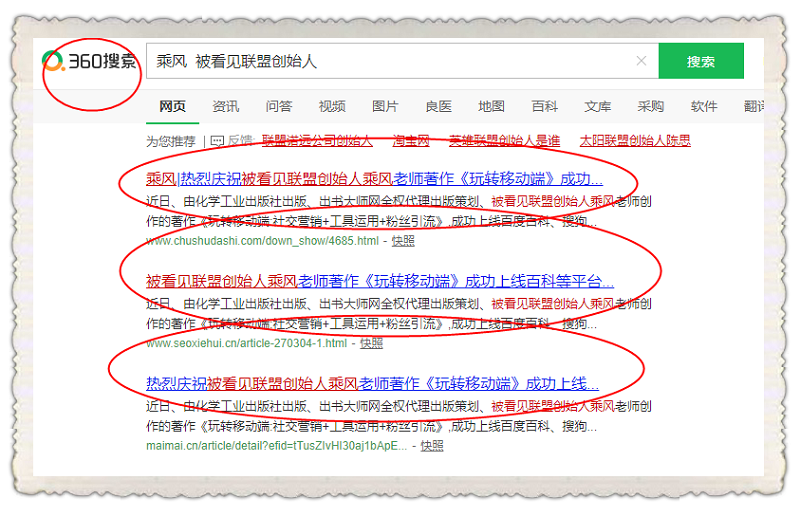Viewport: 800px width, 517px height.
Task: Open the 软件 tab
Action: click(x=703, y=106)
